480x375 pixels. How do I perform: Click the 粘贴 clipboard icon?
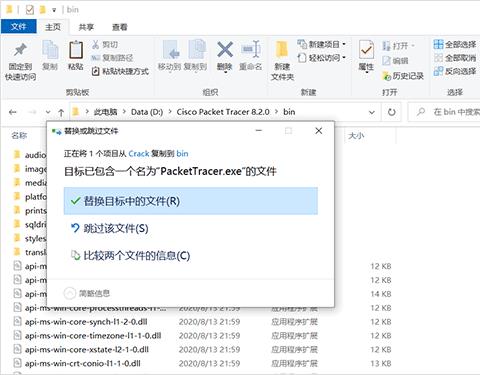pos(76,50)
